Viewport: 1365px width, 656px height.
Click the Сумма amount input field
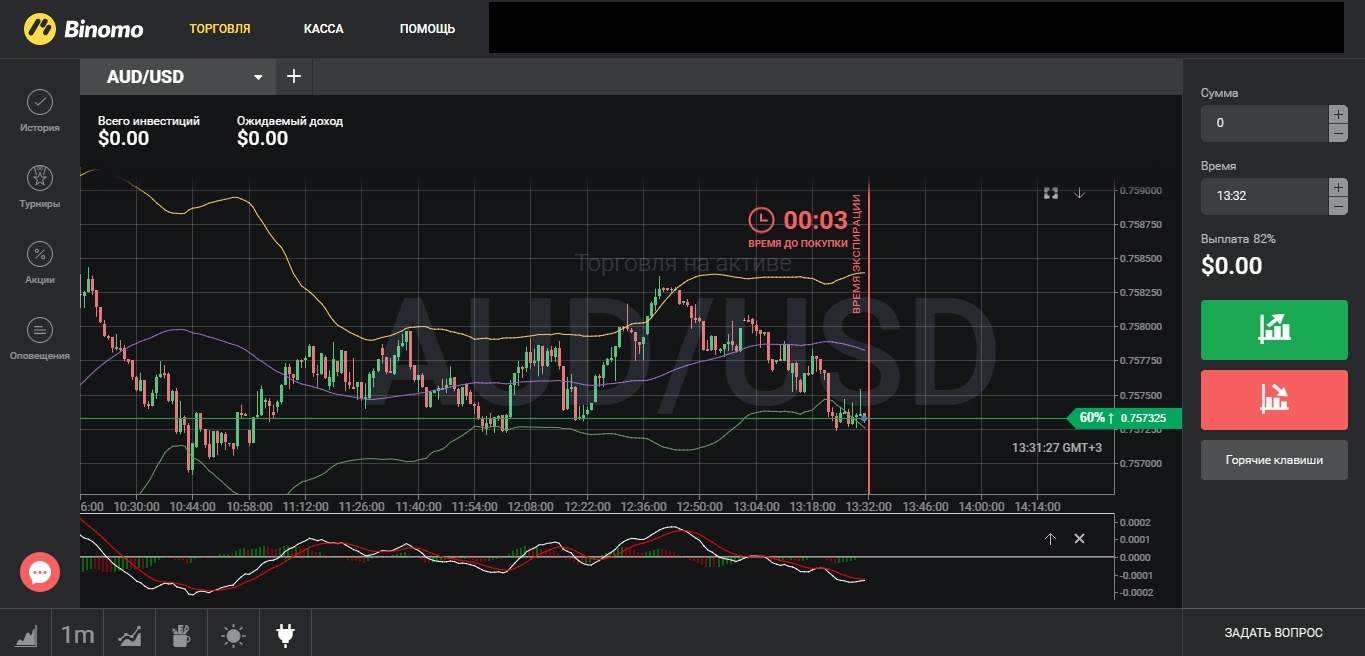pos(1264,123)
